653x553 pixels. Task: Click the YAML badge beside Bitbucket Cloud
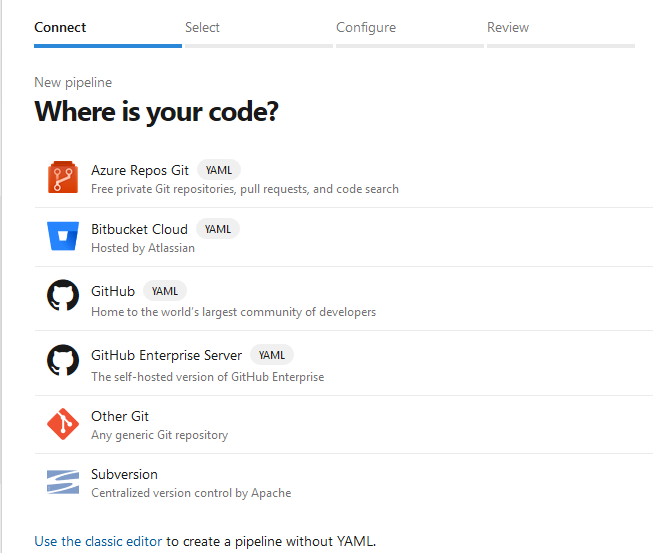[218, 229]
